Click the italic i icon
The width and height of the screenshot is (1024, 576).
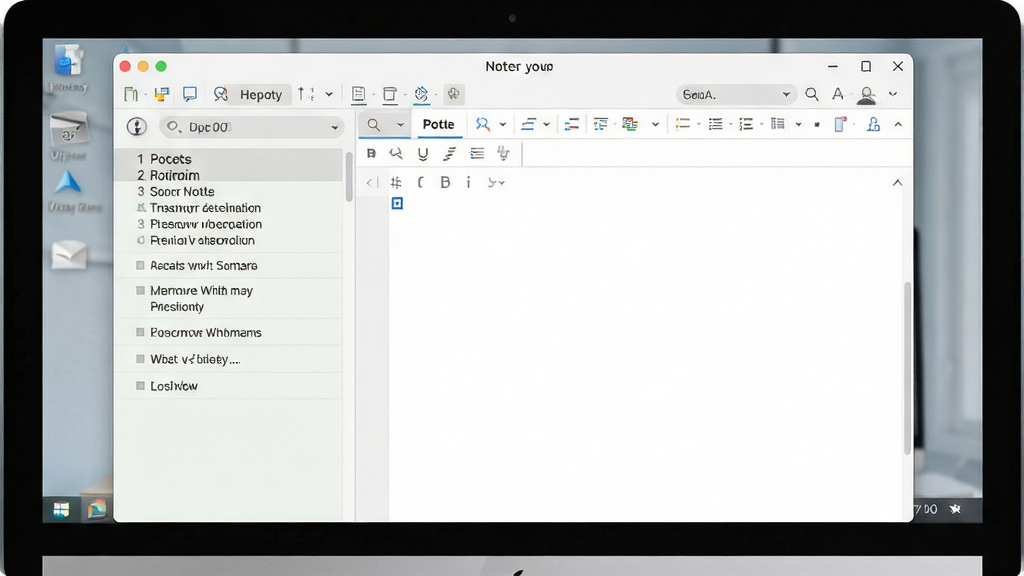click(x=468, y=183)
